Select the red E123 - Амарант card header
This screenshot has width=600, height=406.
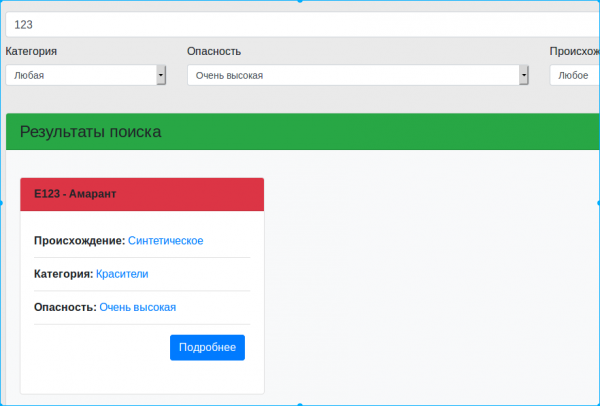tap(142, 194)
